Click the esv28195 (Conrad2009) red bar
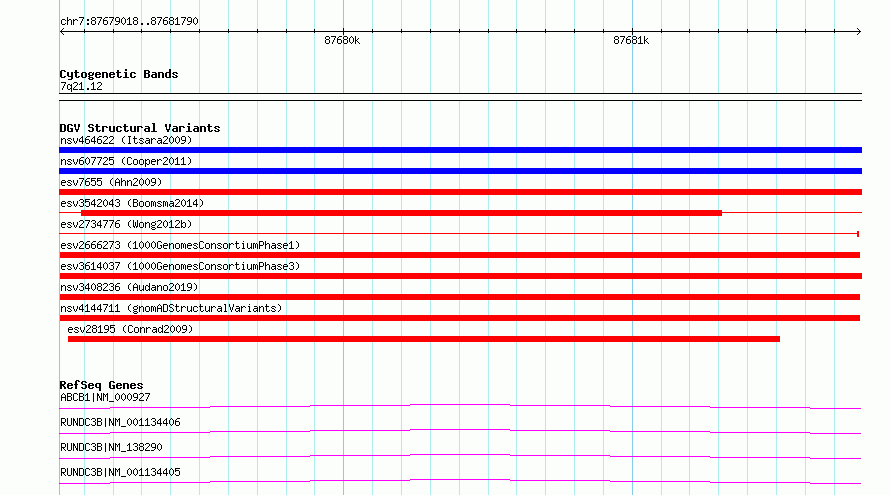 click(x=423, y=339)
